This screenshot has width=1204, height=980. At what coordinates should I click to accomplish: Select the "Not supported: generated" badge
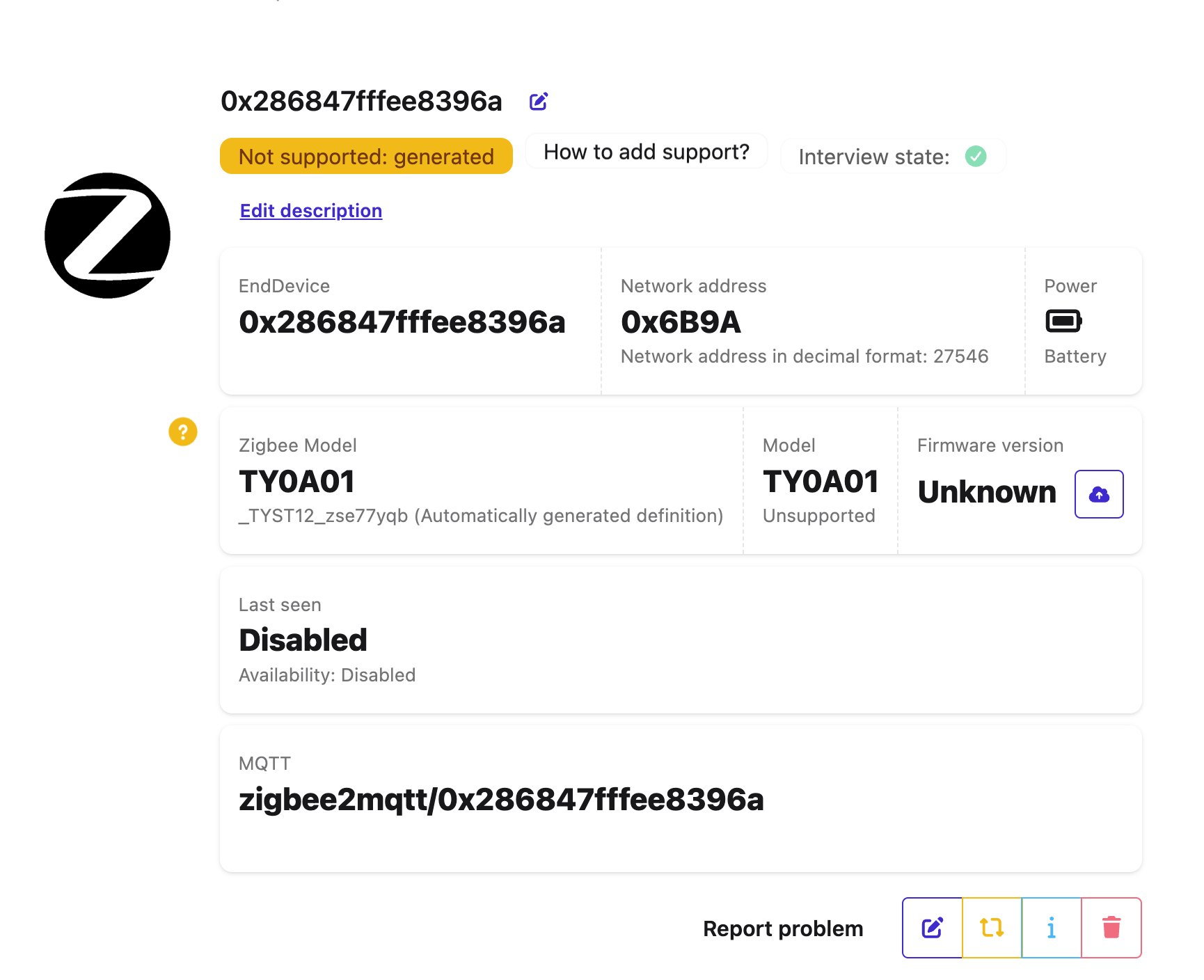pyautogui.click(x=366, y=157)
